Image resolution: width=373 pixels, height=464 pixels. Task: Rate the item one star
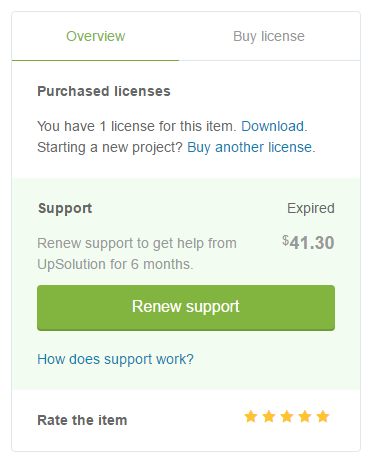(x=251, y=417)
